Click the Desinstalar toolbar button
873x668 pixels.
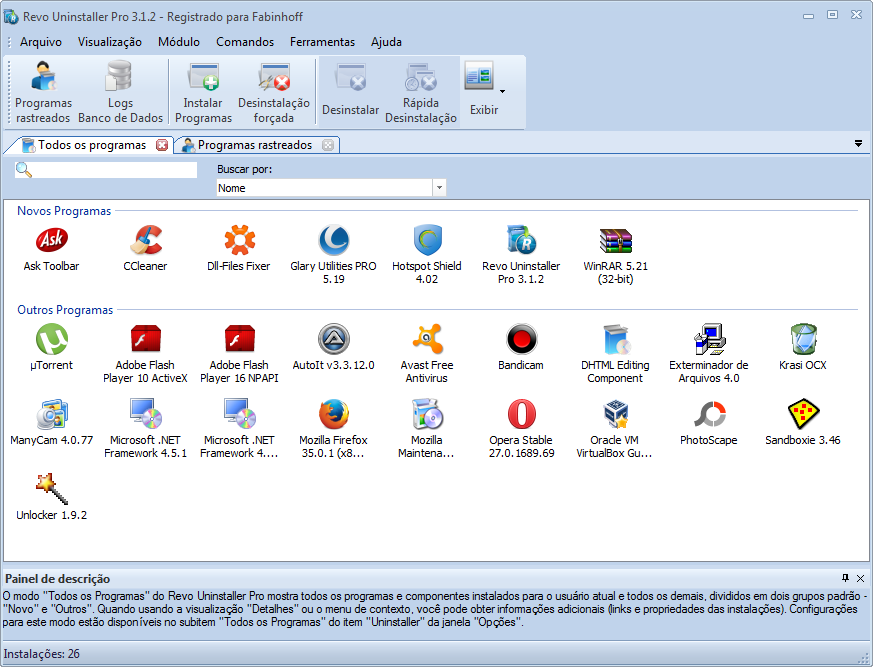(350, 92)
